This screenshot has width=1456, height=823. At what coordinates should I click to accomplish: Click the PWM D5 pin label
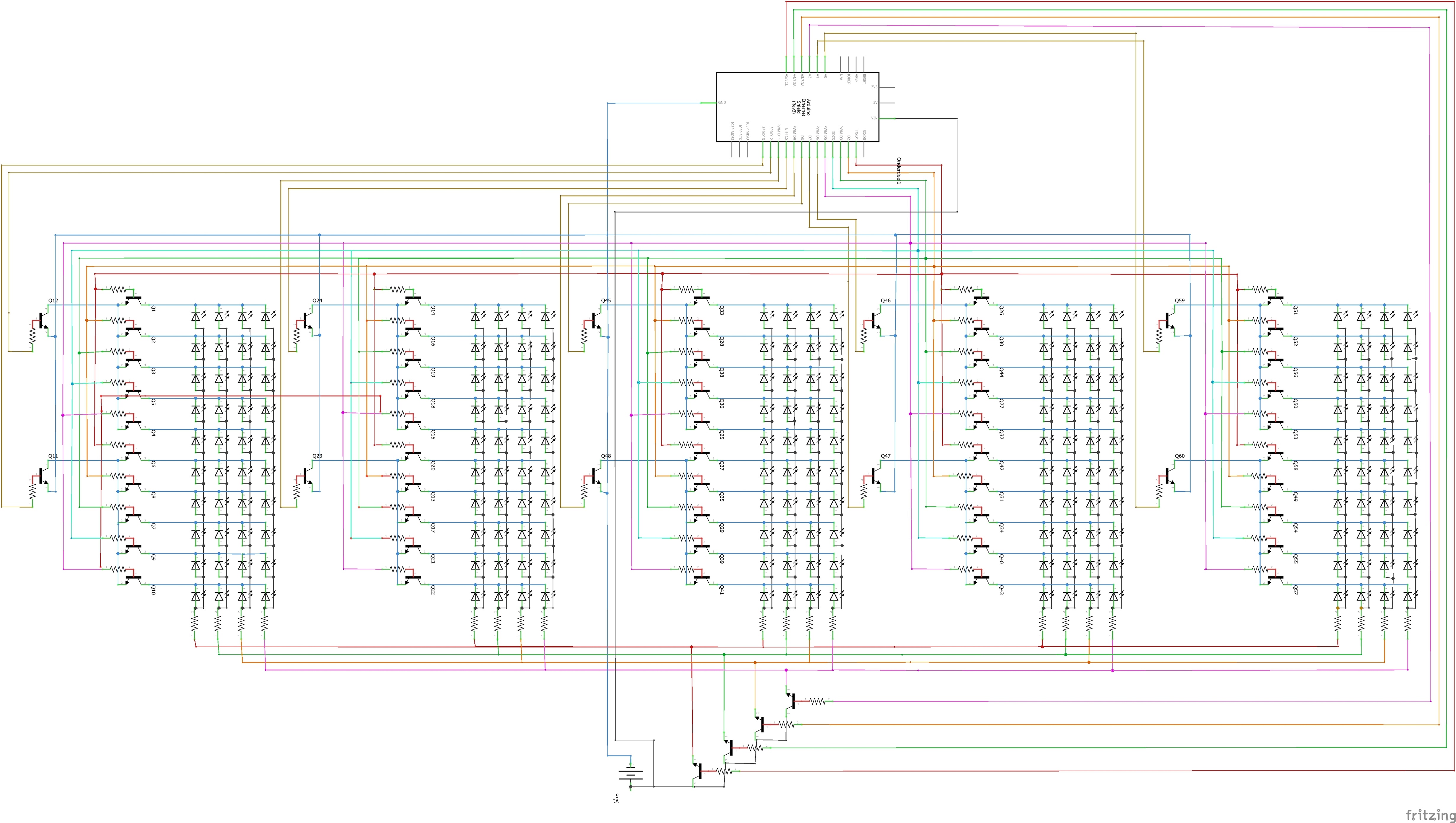click(826, 133)
